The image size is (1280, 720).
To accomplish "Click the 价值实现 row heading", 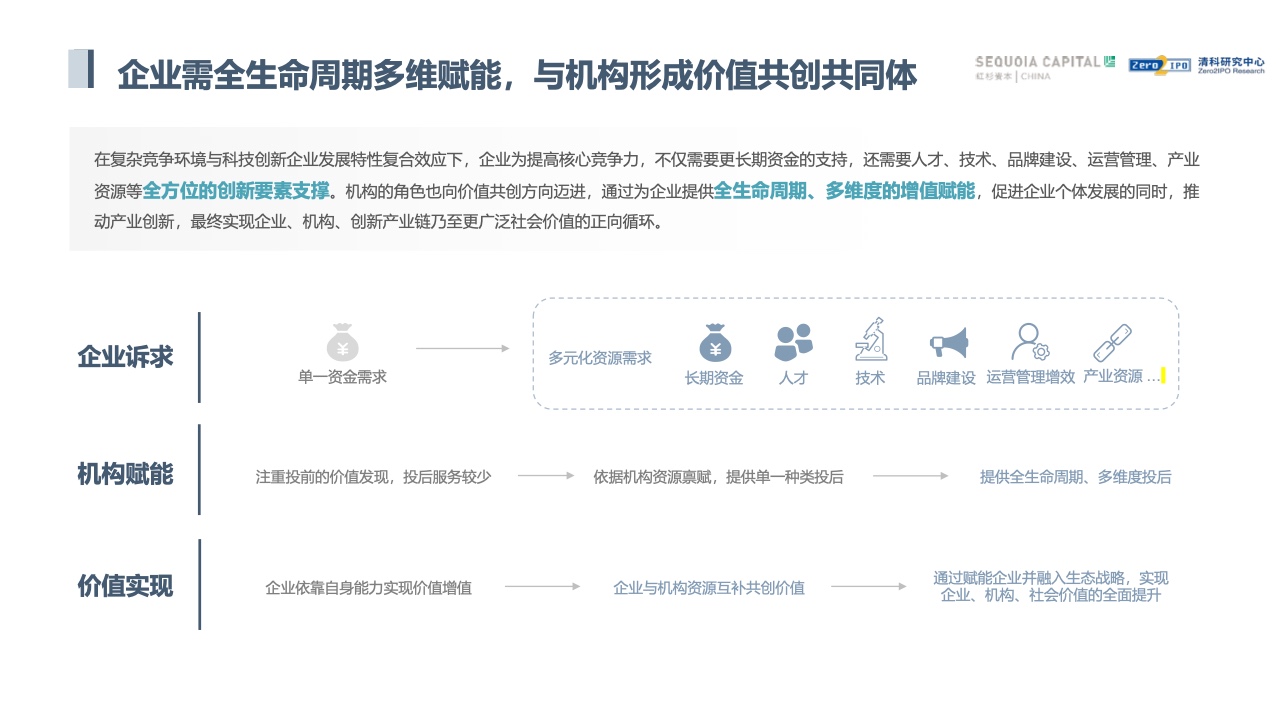I will [x=125, y=586].
